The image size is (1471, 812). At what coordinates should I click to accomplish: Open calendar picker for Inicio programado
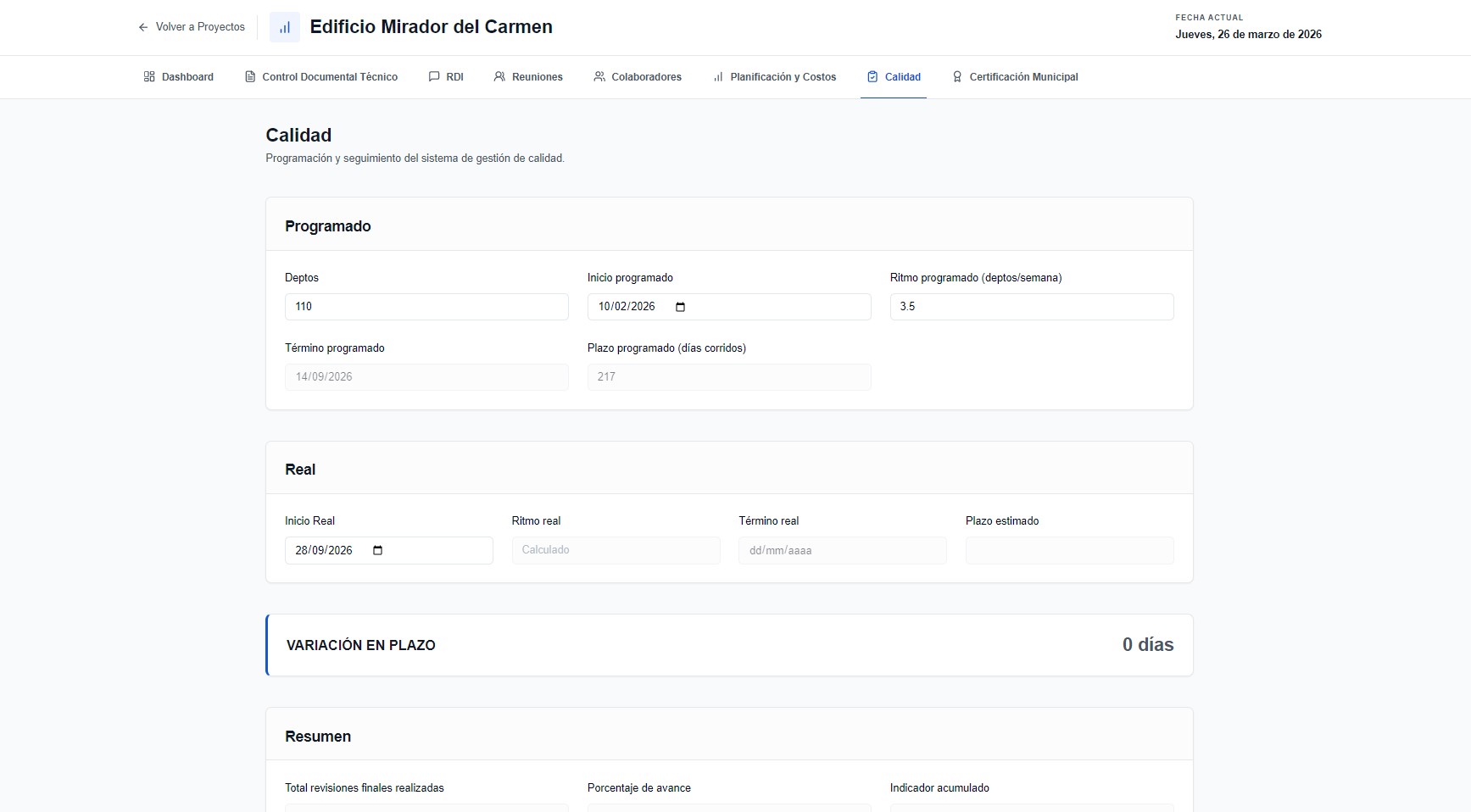pos(680,307)
